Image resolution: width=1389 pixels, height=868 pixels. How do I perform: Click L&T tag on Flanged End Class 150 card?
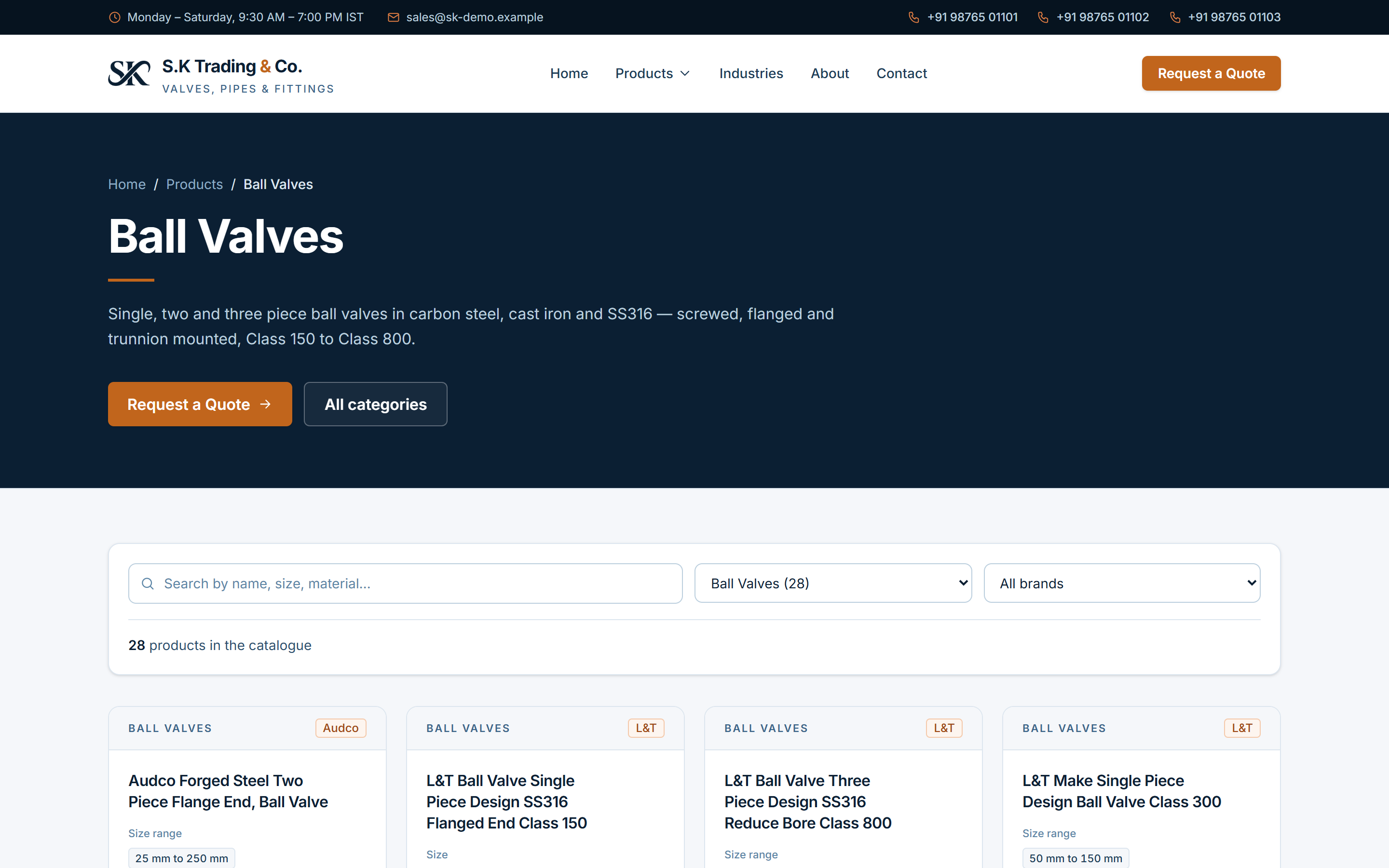[x=646, y=728]
